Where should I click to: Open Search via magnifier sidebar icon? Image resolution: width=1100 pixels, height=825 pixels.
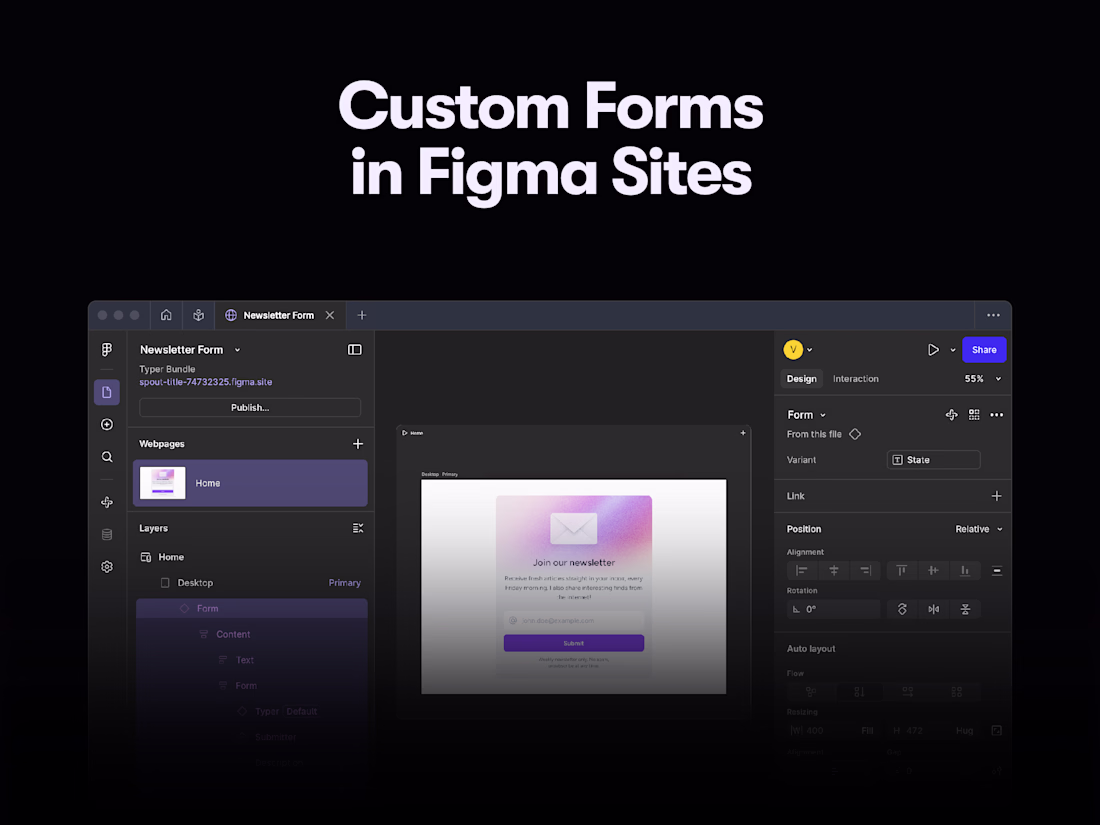(107, 457)
